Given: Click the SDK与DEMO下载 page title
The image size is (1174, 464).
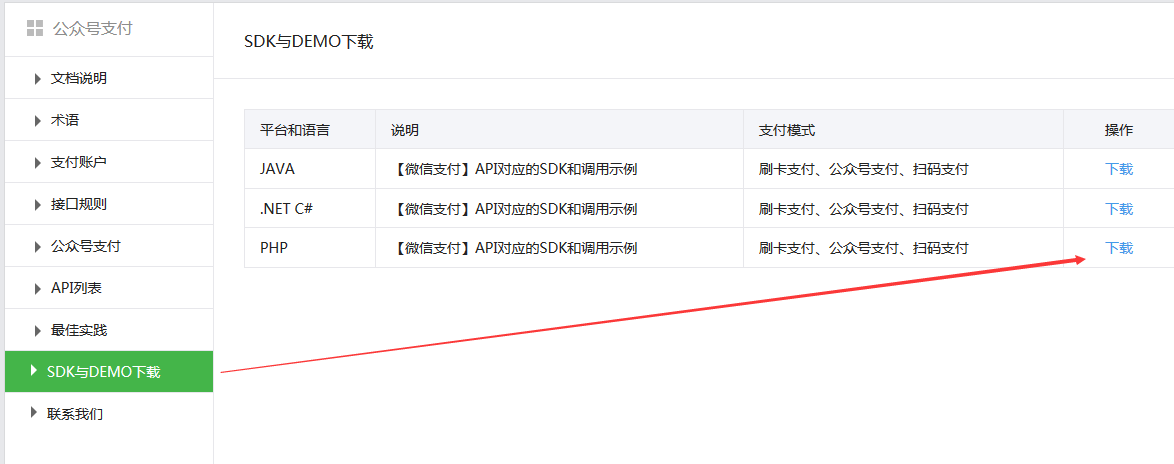Looking at the screenshot, I should (x=308, y=42).
